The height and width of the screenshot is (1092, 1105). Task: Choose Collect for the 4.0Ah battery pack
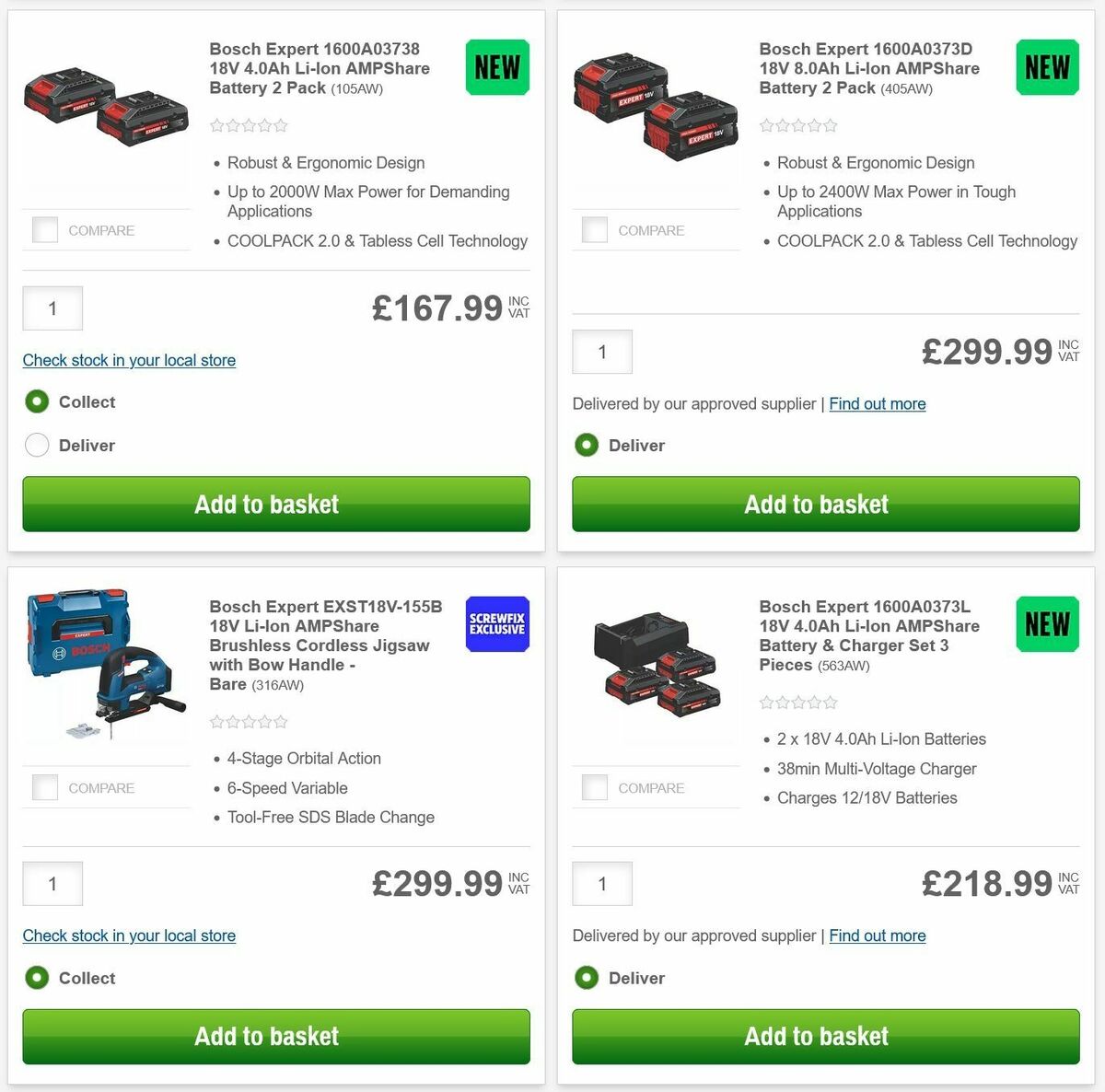click(x=37, y=401)
